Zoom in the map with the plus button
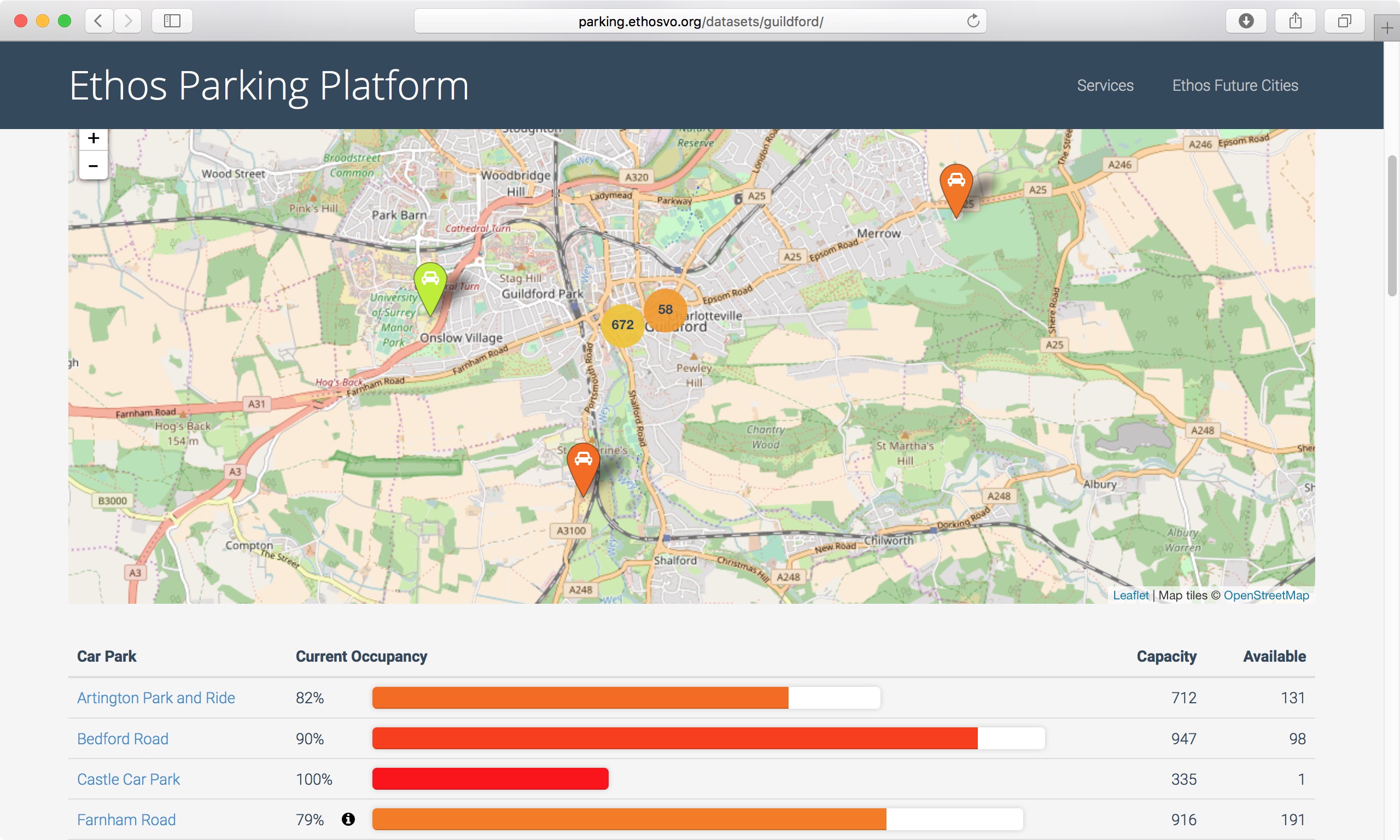 pos(94,139)
